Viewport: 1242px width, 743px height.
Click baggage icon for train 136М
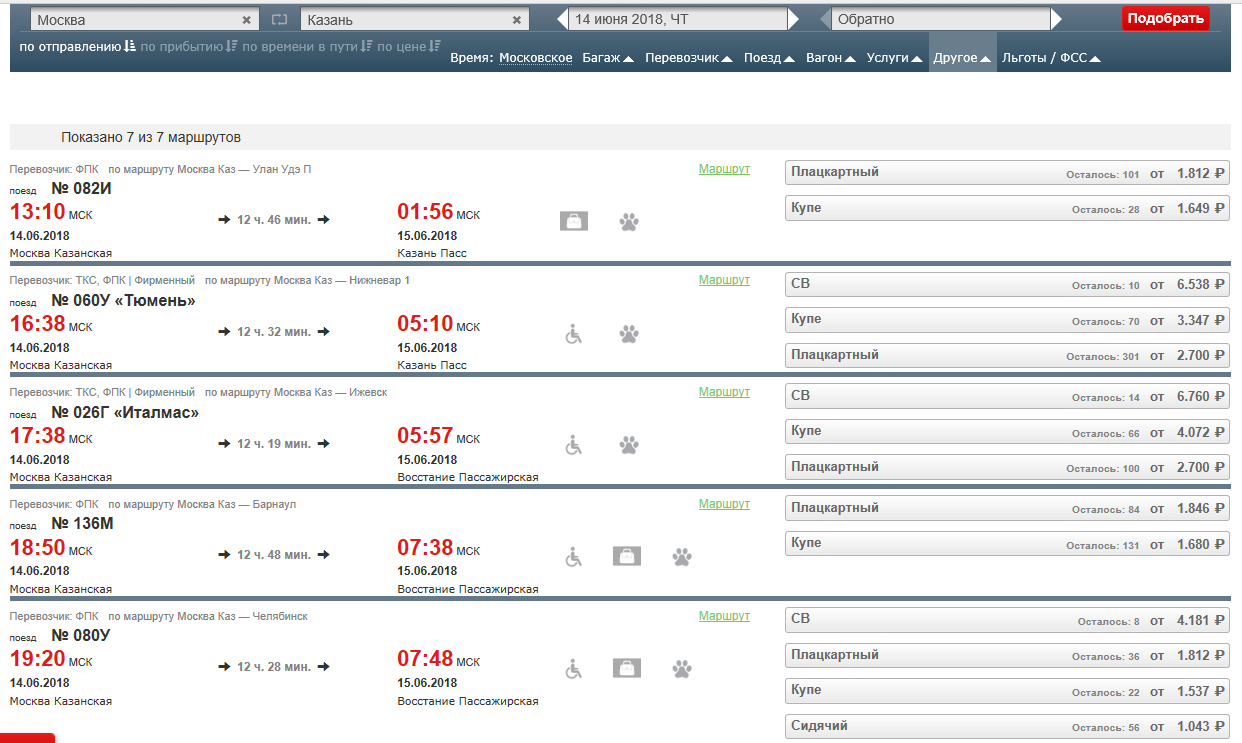pyautogui.click(x=627, y=556)
